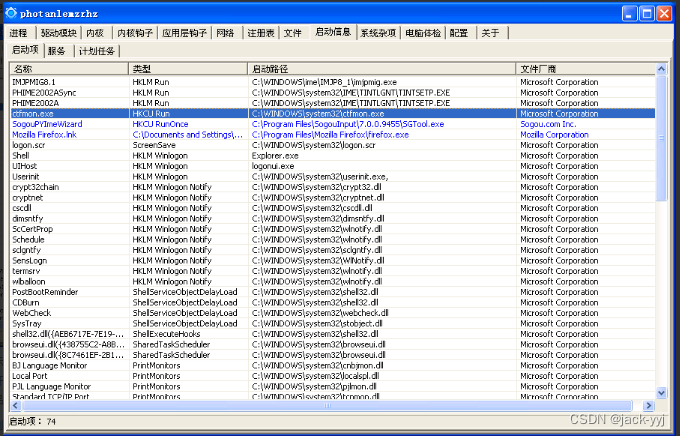Click the horizontal scrollbar right arrow
This screenshot has width=680, height=436.
648,406
